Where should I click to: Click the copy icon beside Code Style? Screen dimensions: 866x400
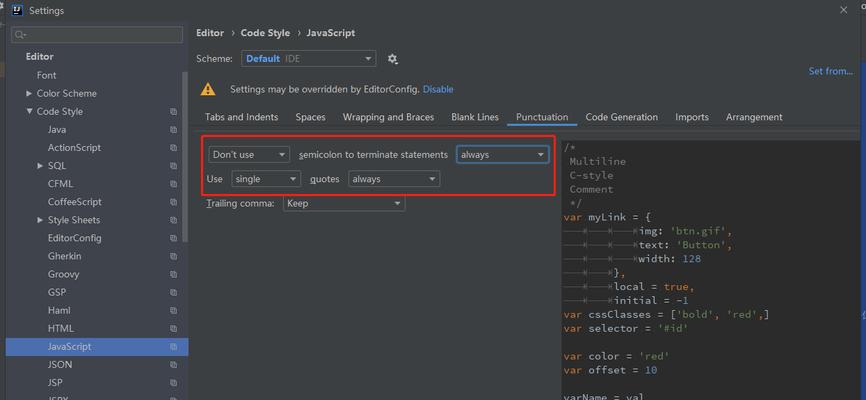(173, 112)
